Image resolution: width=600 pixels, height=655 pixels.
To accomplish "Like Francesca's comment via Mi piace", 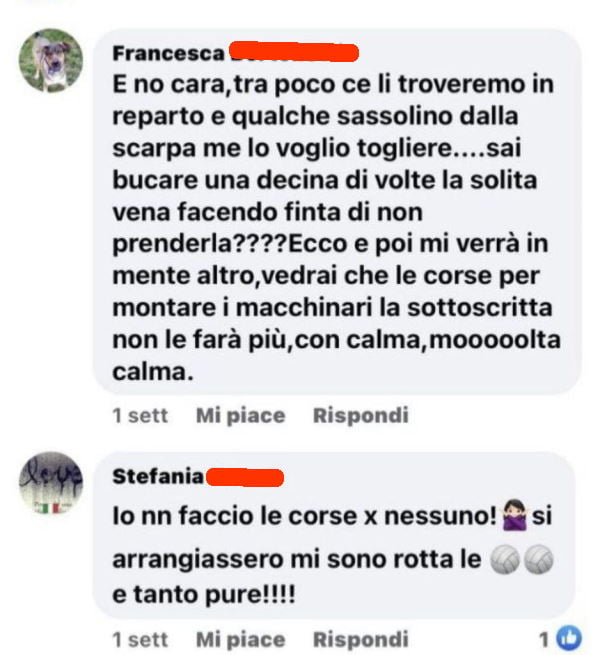I will point(241,415).
